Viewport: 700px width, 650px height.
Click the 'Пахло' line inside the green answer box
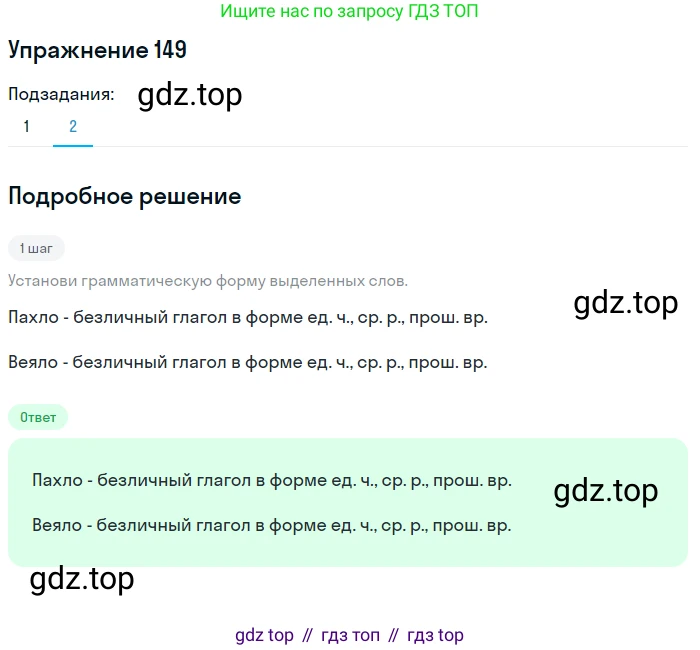point(272,481)
